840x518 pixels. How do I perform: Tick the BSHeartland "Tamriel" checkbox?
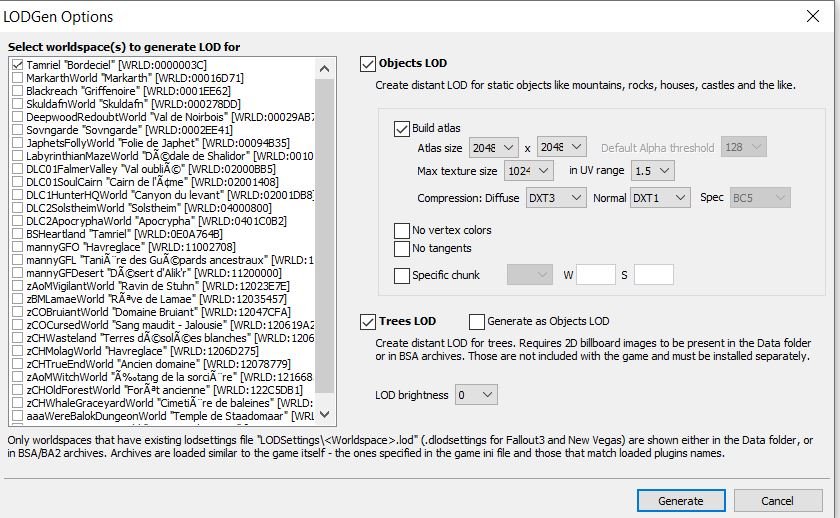click(x=17, y=234)
